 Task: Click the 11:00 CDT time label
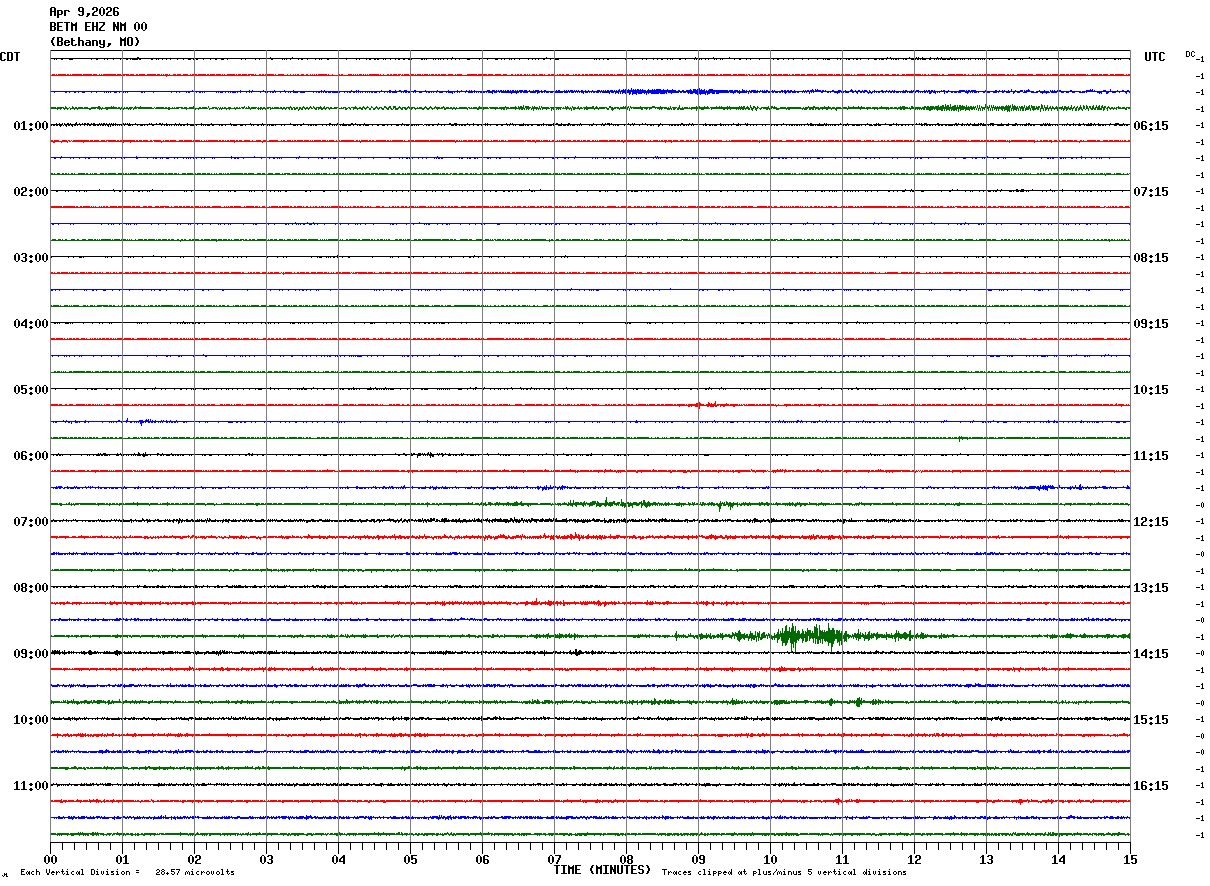[x=31, y=786]
